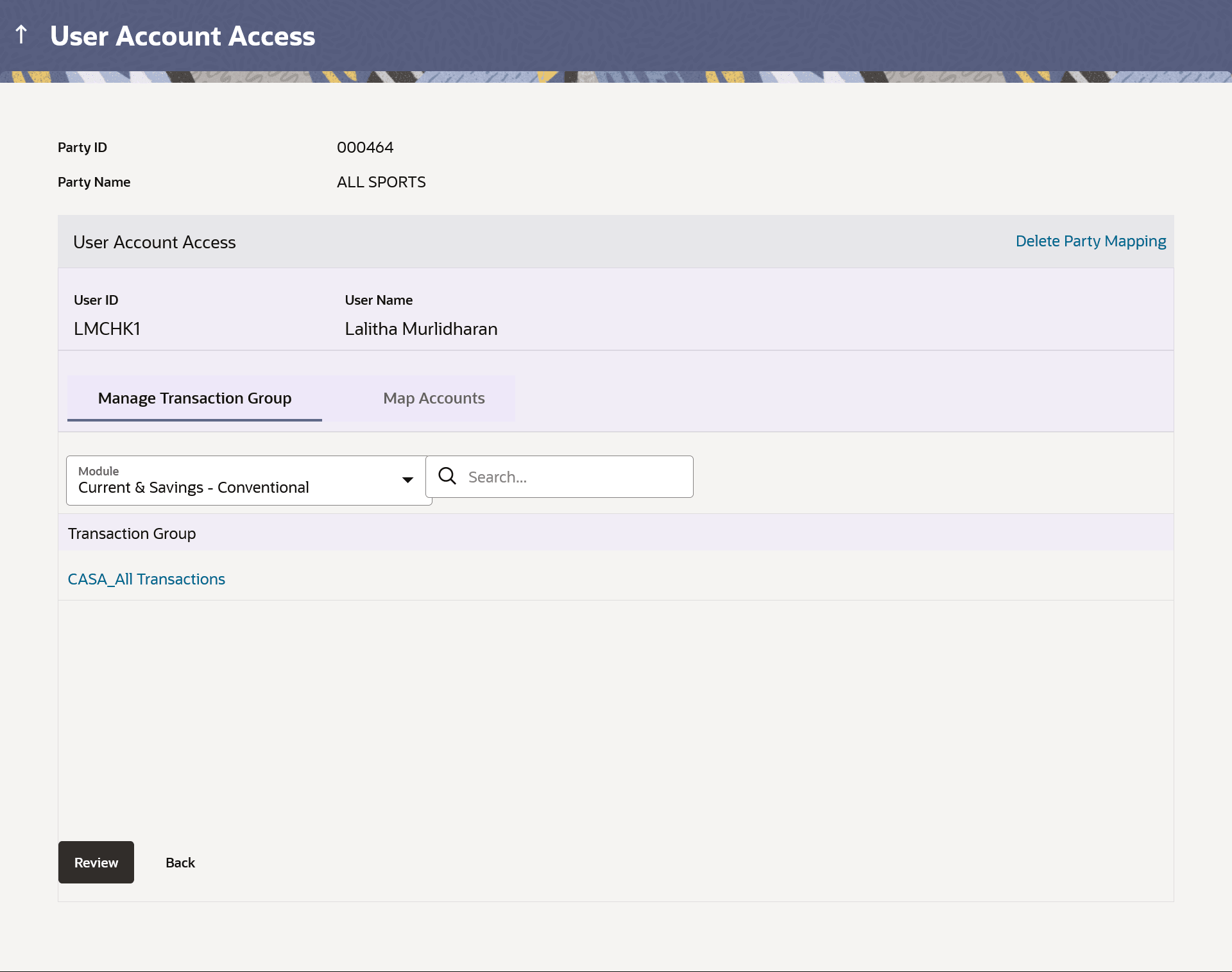Click the Party Name field label

(x=94, y=182)
